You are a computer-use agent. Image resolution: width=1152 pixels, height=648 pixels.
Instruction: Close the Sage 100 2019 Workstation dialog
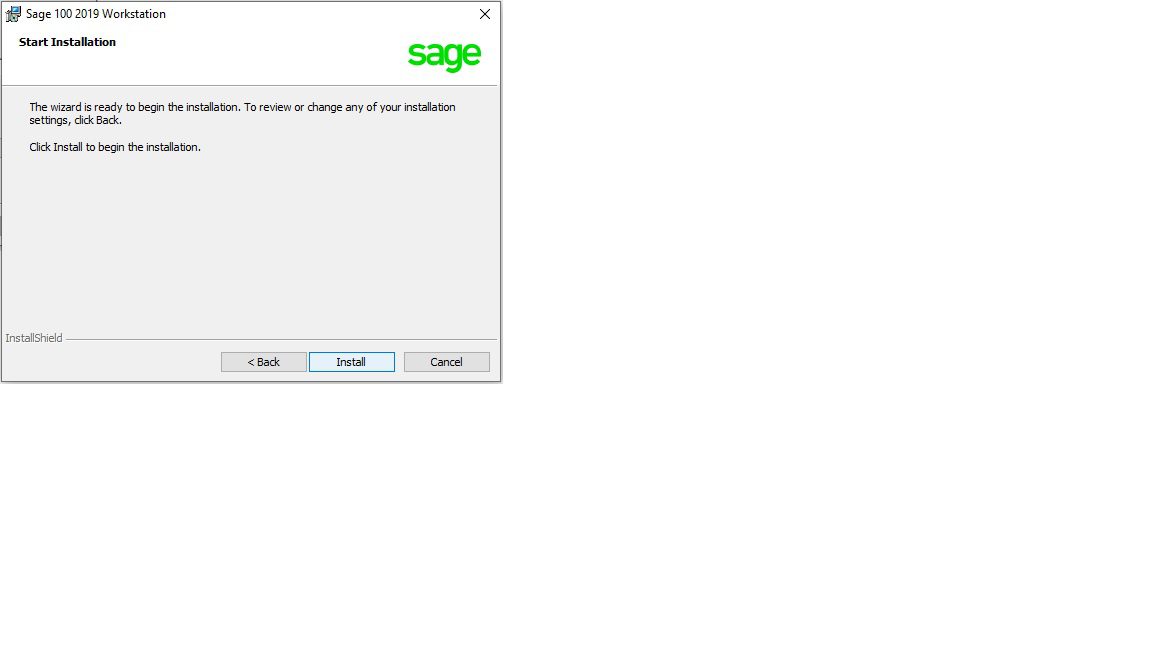[x=485, y=14]
